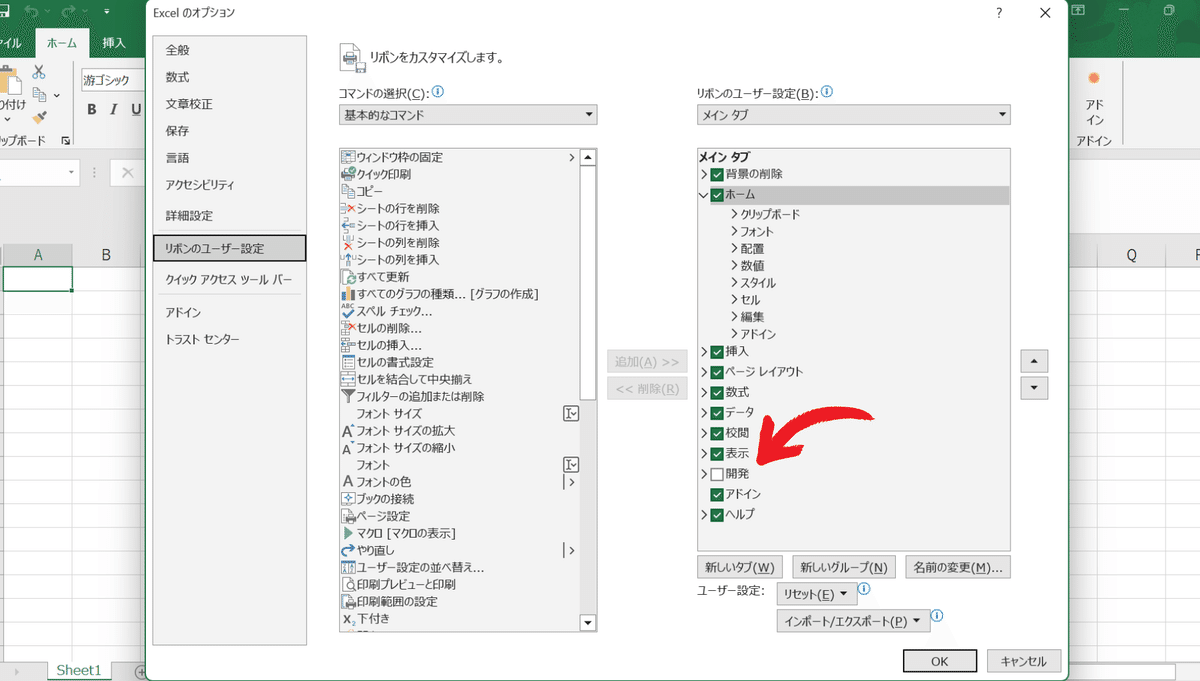Screen dimensions: 1200x681
Task: Click the フォントの色 icon
Action: coord(348,481)
